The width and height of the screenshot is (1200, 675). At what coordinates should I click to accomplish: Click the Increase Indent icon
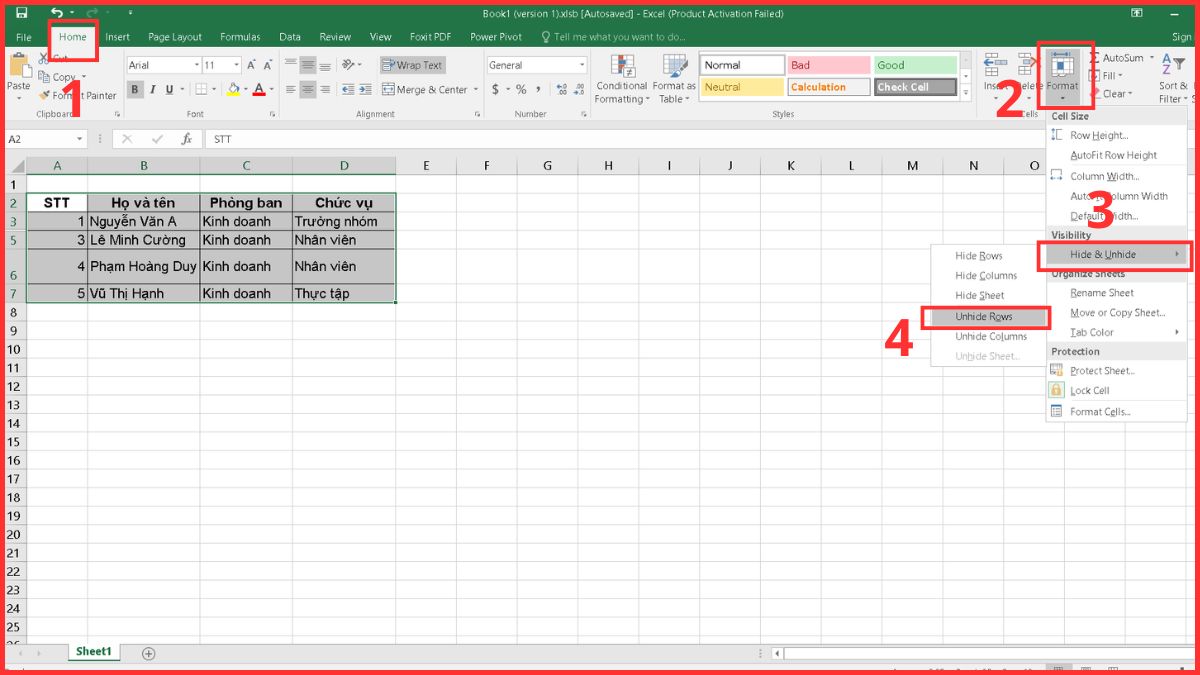click(365, 90)
